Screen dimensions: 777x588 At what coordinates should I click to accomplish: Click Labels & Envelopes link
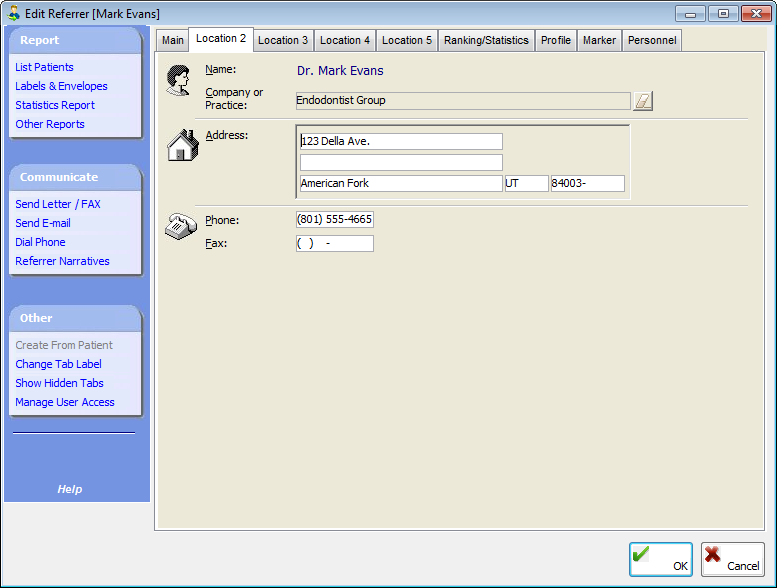(62, 86)
